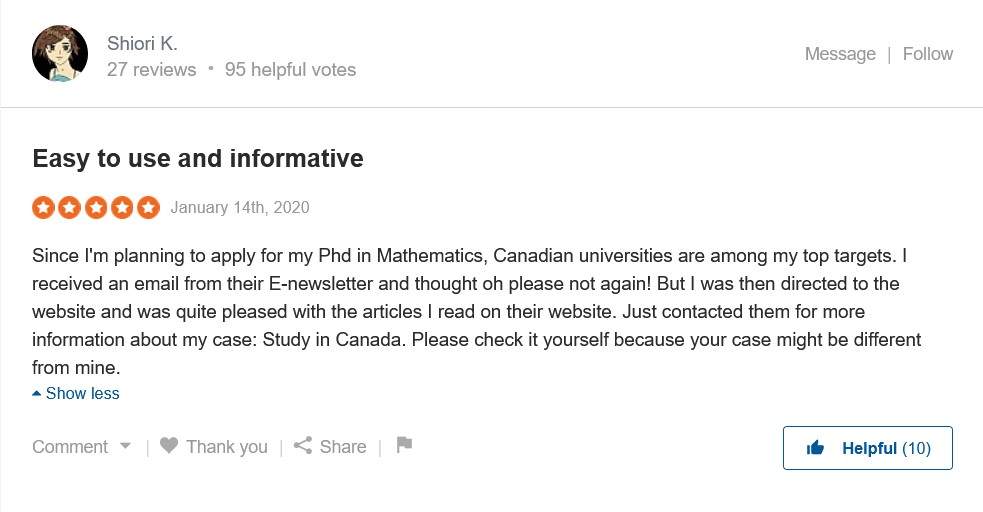The width and height of the screenshot is (983, 512).
Task: Mark the review Helpful (10)
Action: [x=868, y=448]
